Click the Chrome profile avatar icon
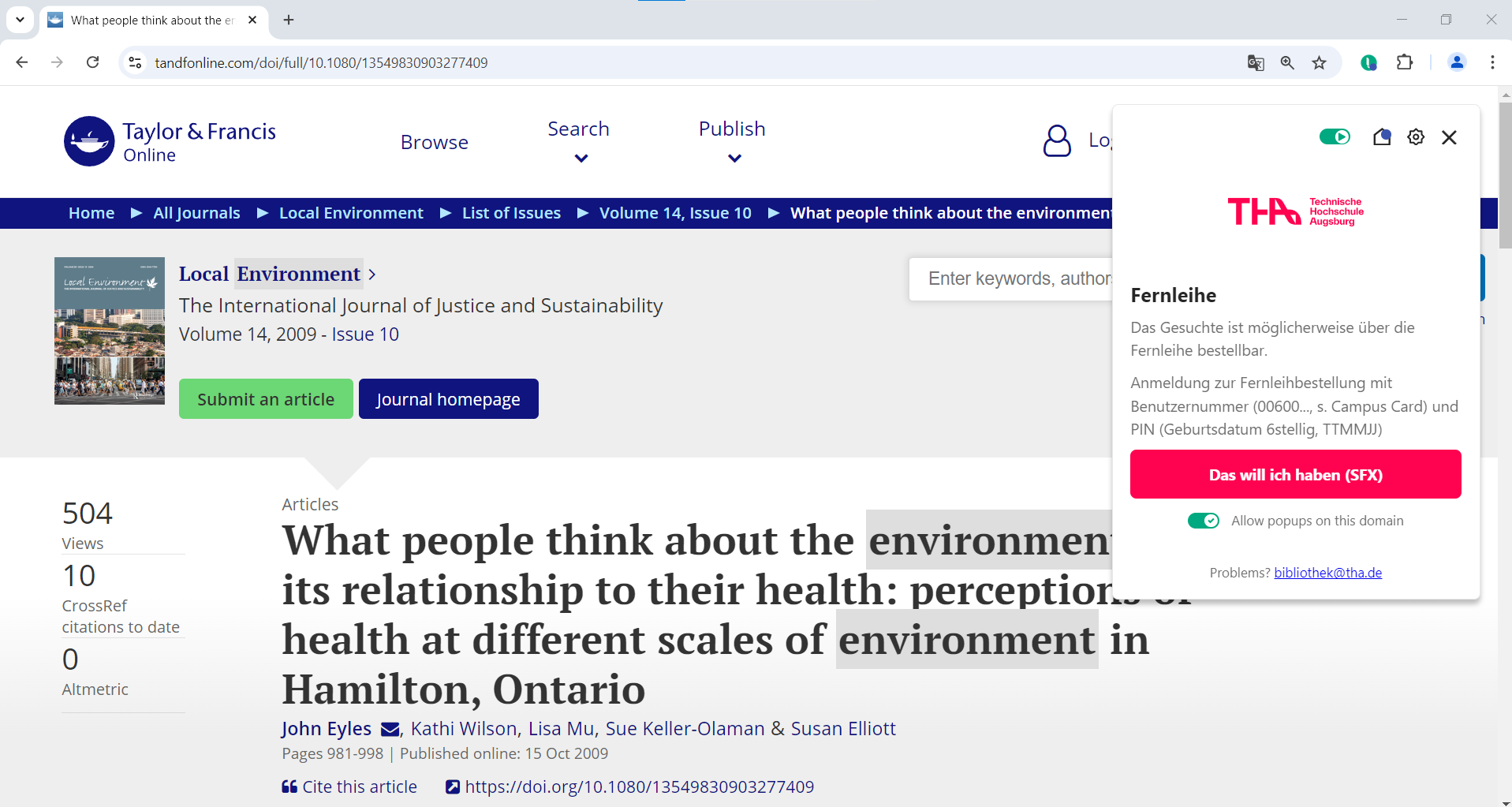Viewport: 1512px width, 807px height. pyautogui.click(x=1457, y=62)
